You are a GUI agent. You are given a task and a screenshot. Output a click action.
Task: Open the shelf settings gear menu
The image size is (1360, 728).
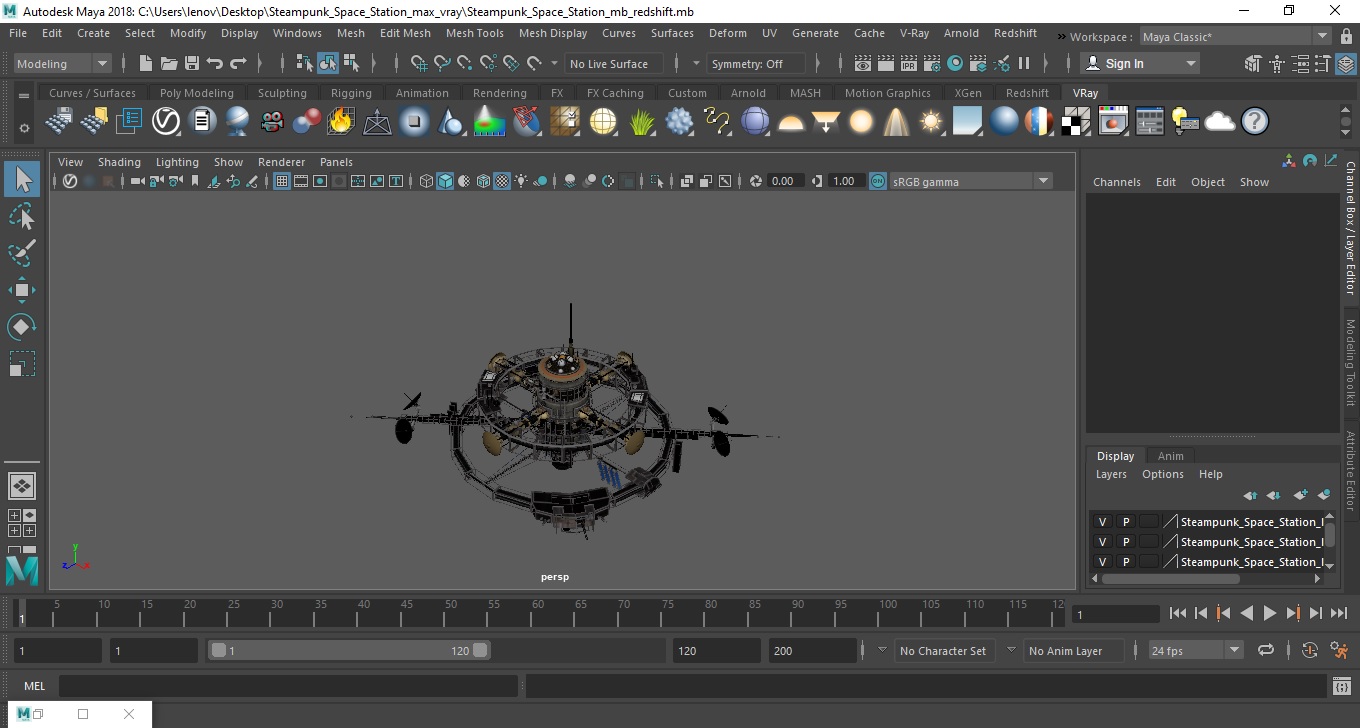click(24, 128)
